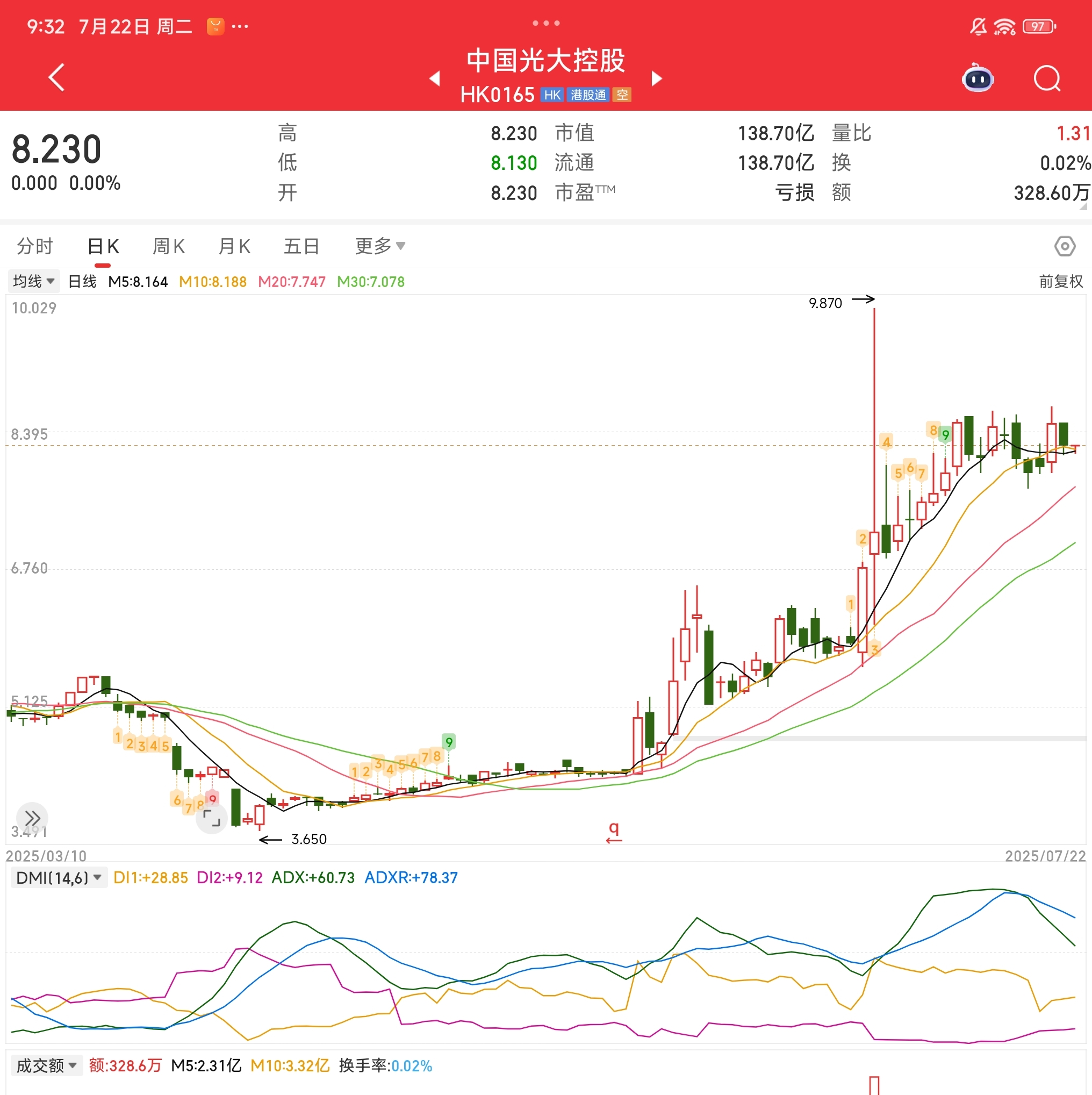Tap the stock code HK0165
This screenshot has width=1092, height=1095.
coord(497,95)
